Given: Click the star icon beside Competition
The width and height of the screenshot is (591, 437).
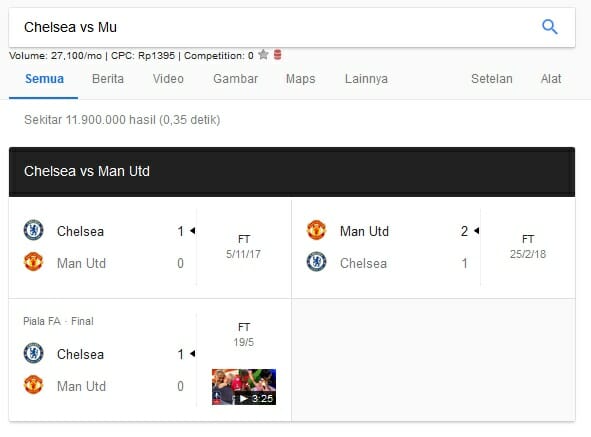Looking at the screenshot, I should pyautogui.click(x=263, y=55).
